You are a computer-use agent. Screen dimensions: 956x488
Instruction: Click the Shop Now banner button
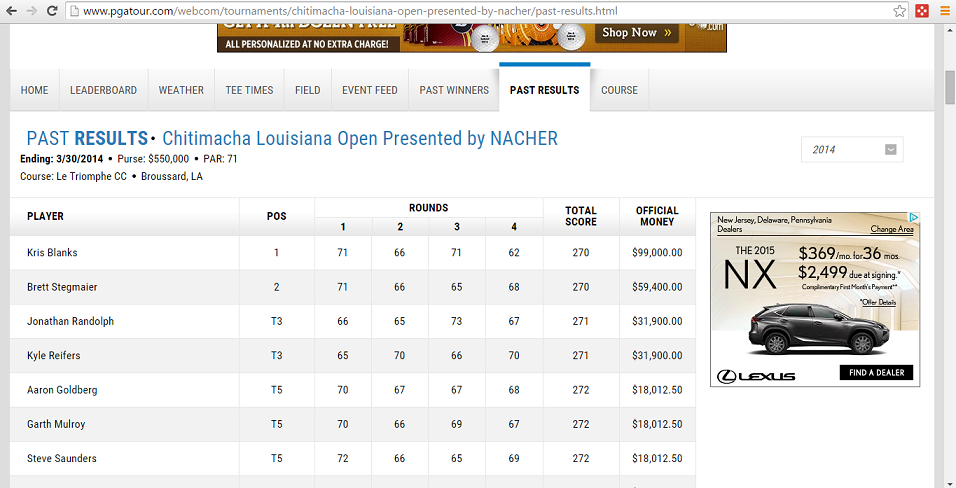(637, 33)
